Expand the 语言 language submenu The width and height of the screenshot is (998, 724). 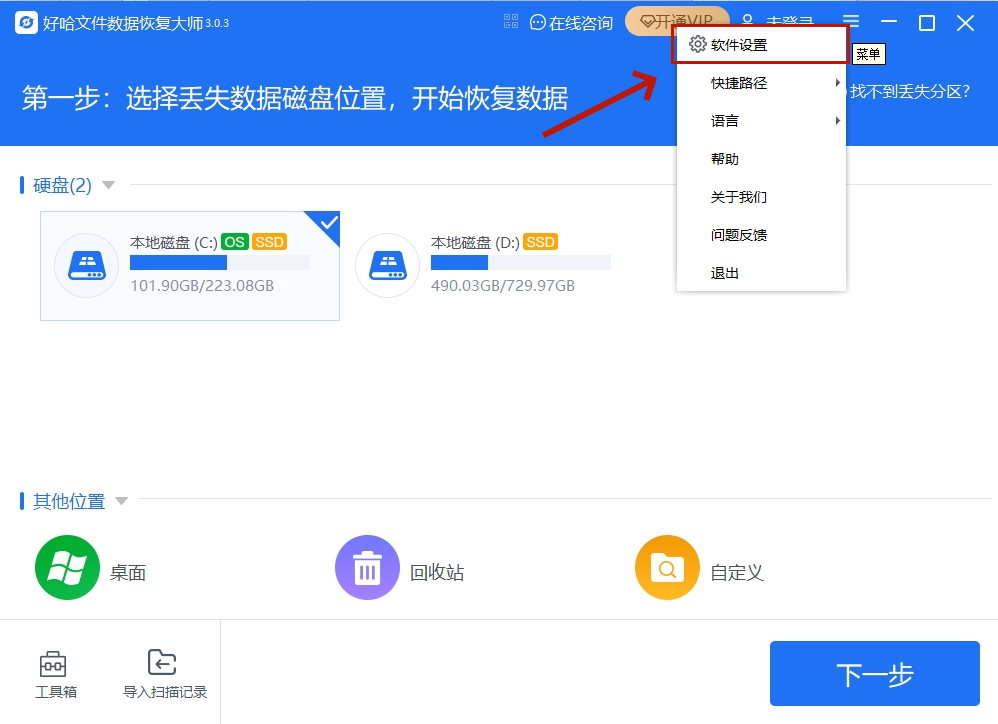[x=723, y=120]
